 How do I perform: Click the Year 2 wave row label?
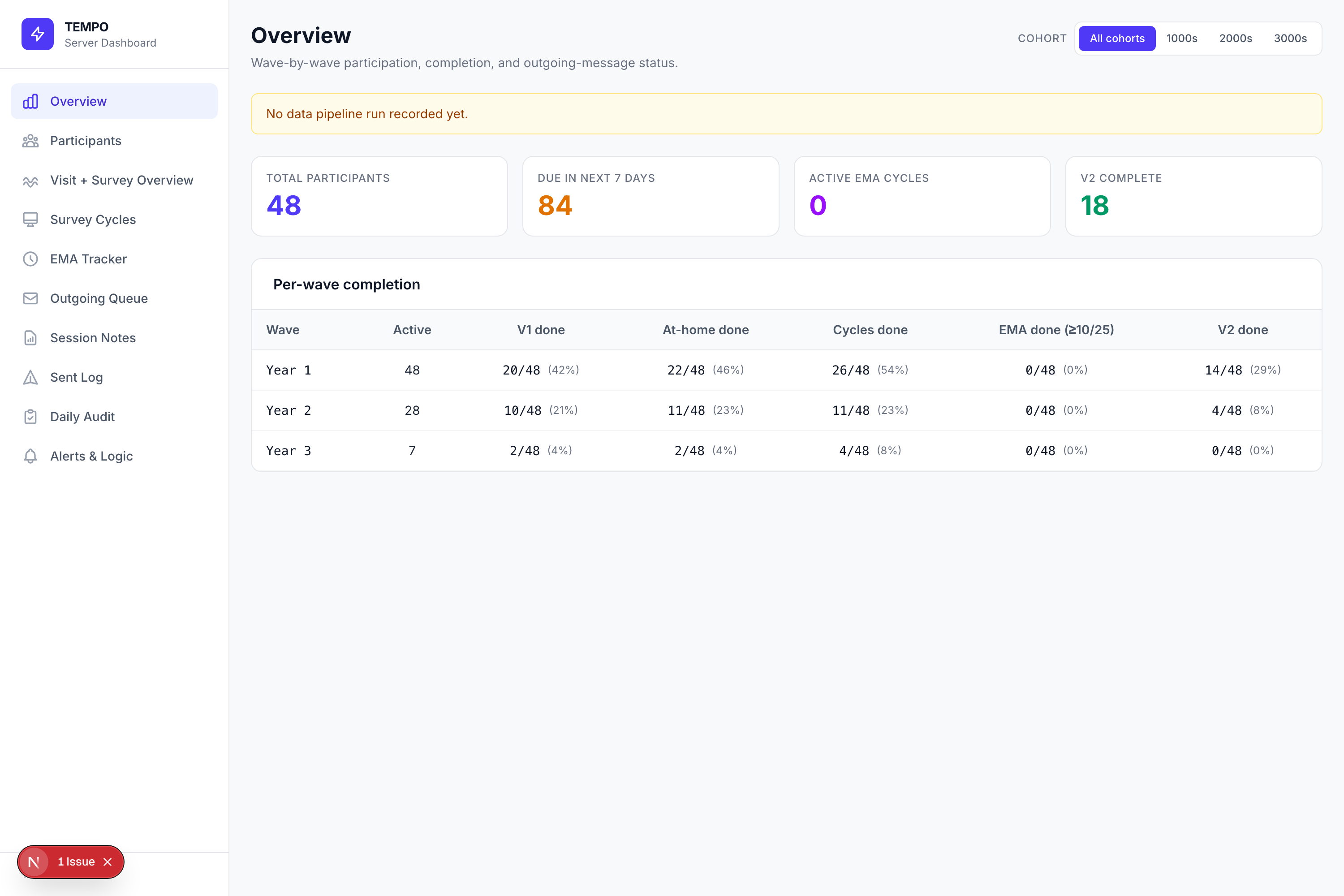[x=289, y=411]
